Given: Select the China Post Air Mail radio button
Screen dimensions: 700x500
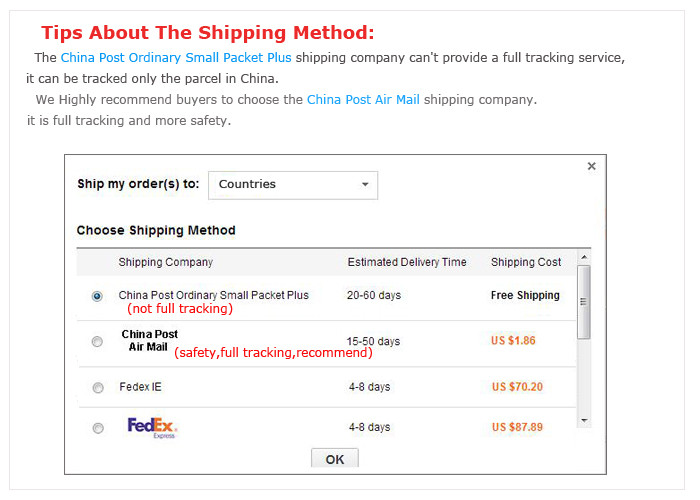Looking at the screenshot, I should coord(97,342).
